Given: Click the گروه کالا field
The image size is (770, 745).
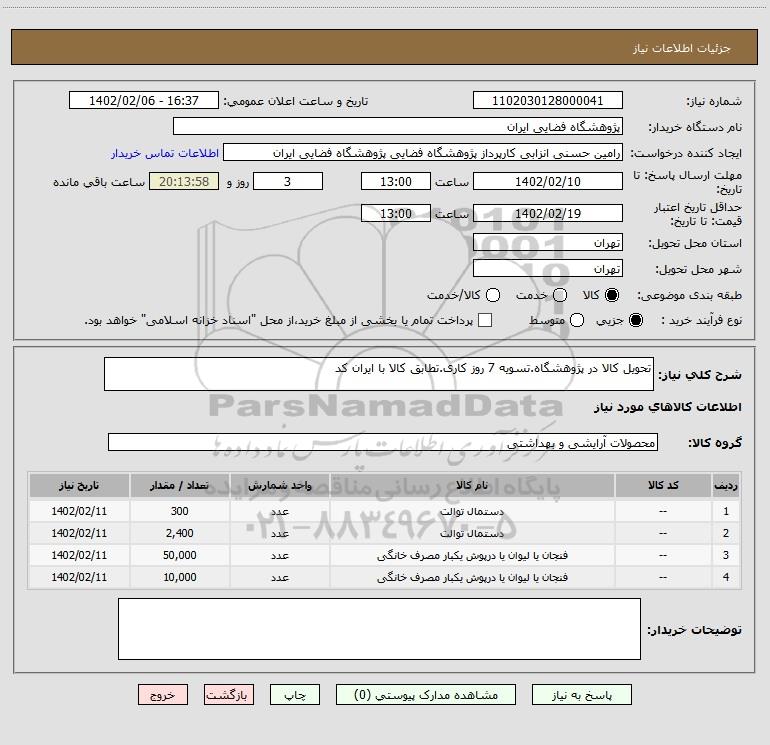Looking at the screenshot, I should 383,442.
